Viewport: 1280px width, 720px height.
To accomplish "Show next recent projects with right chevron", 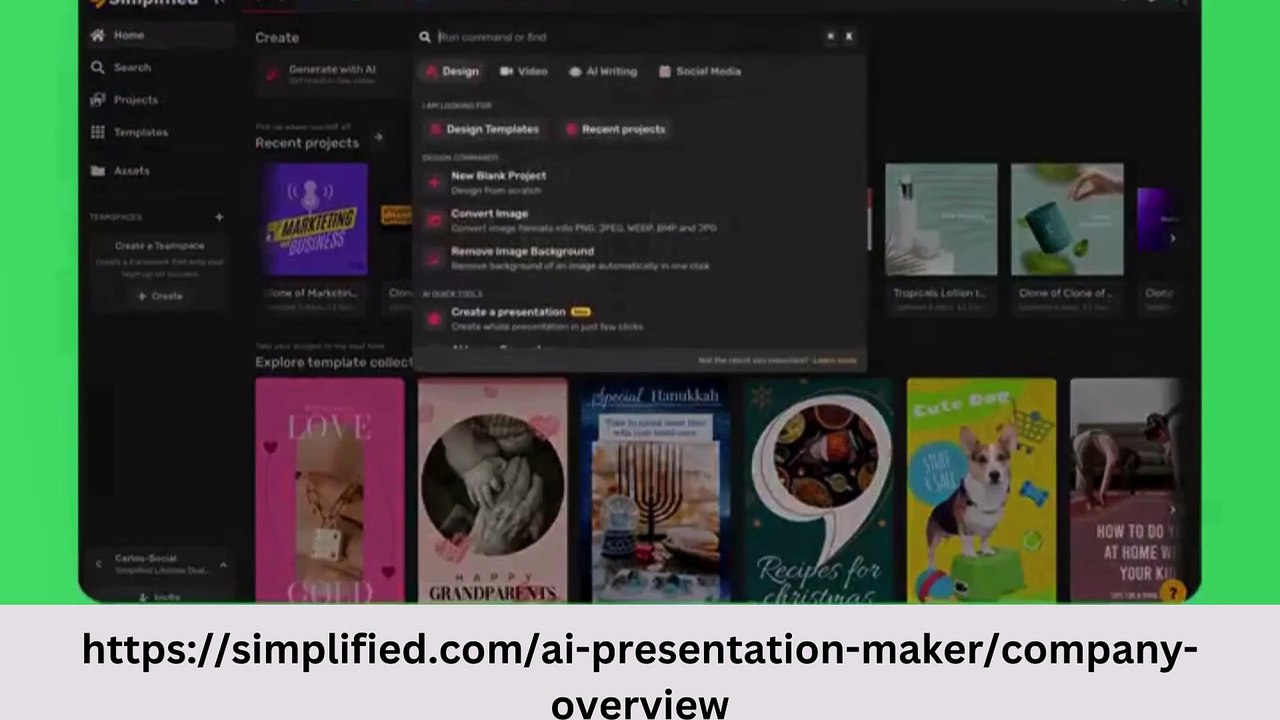I will (x=1172, y=238).
